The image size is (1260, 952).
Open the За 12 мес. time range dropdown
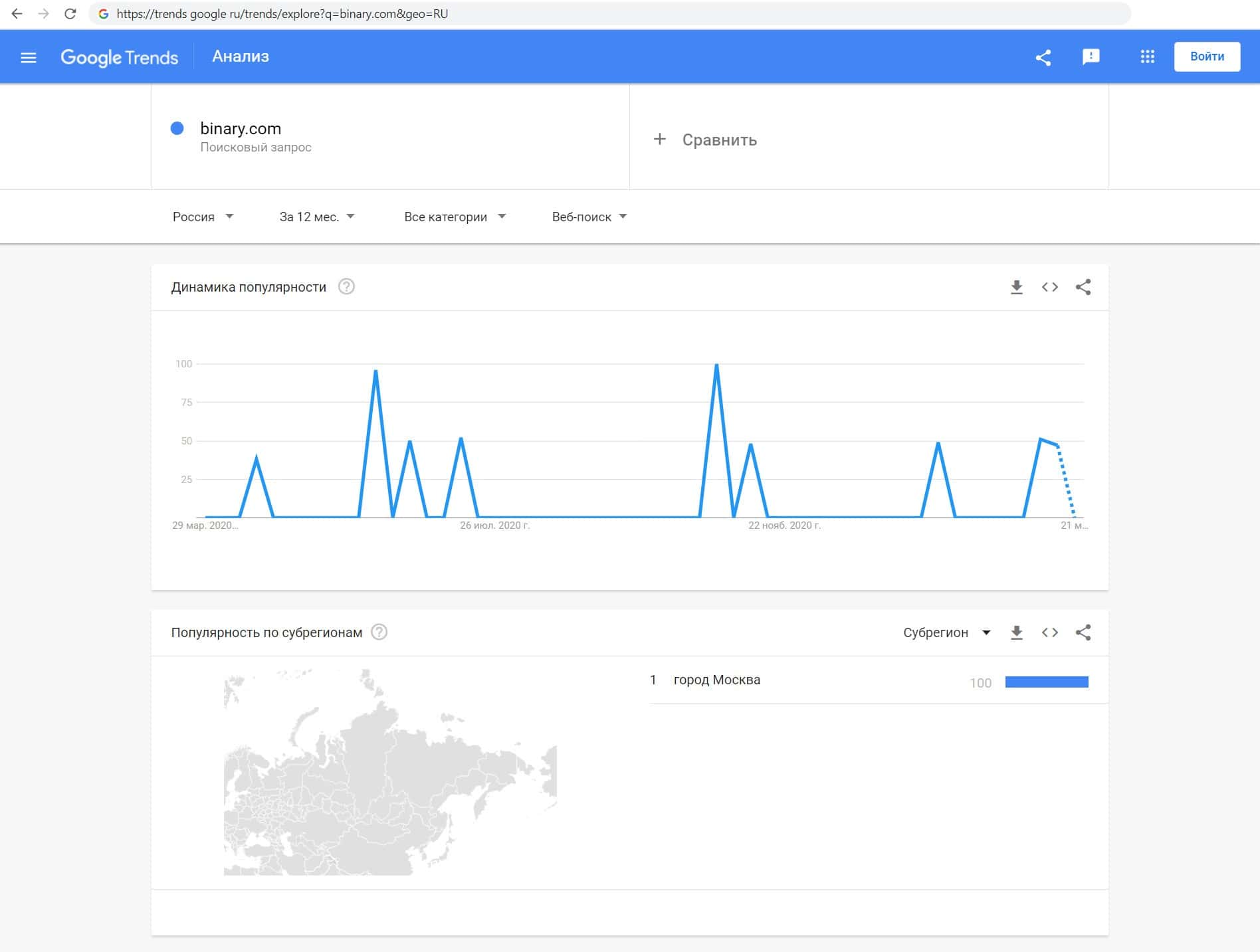point(317,217)
